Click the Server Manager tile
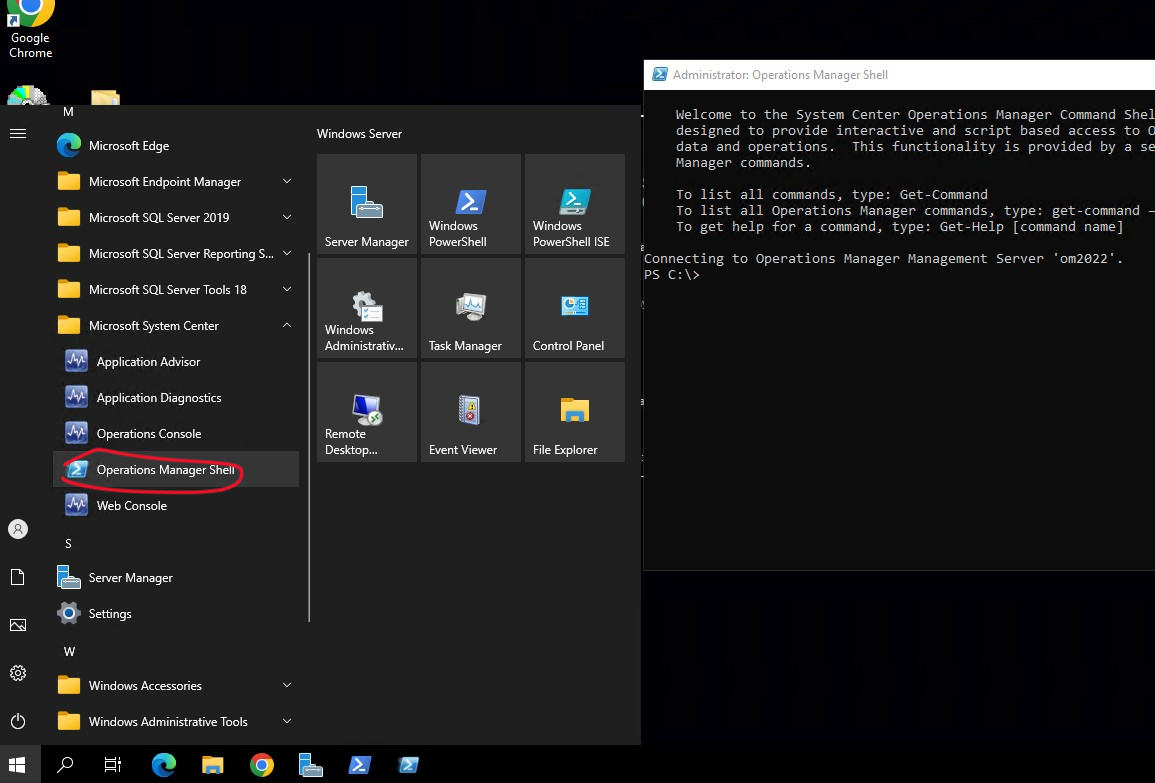1155x783 pixels. [367, 204]
